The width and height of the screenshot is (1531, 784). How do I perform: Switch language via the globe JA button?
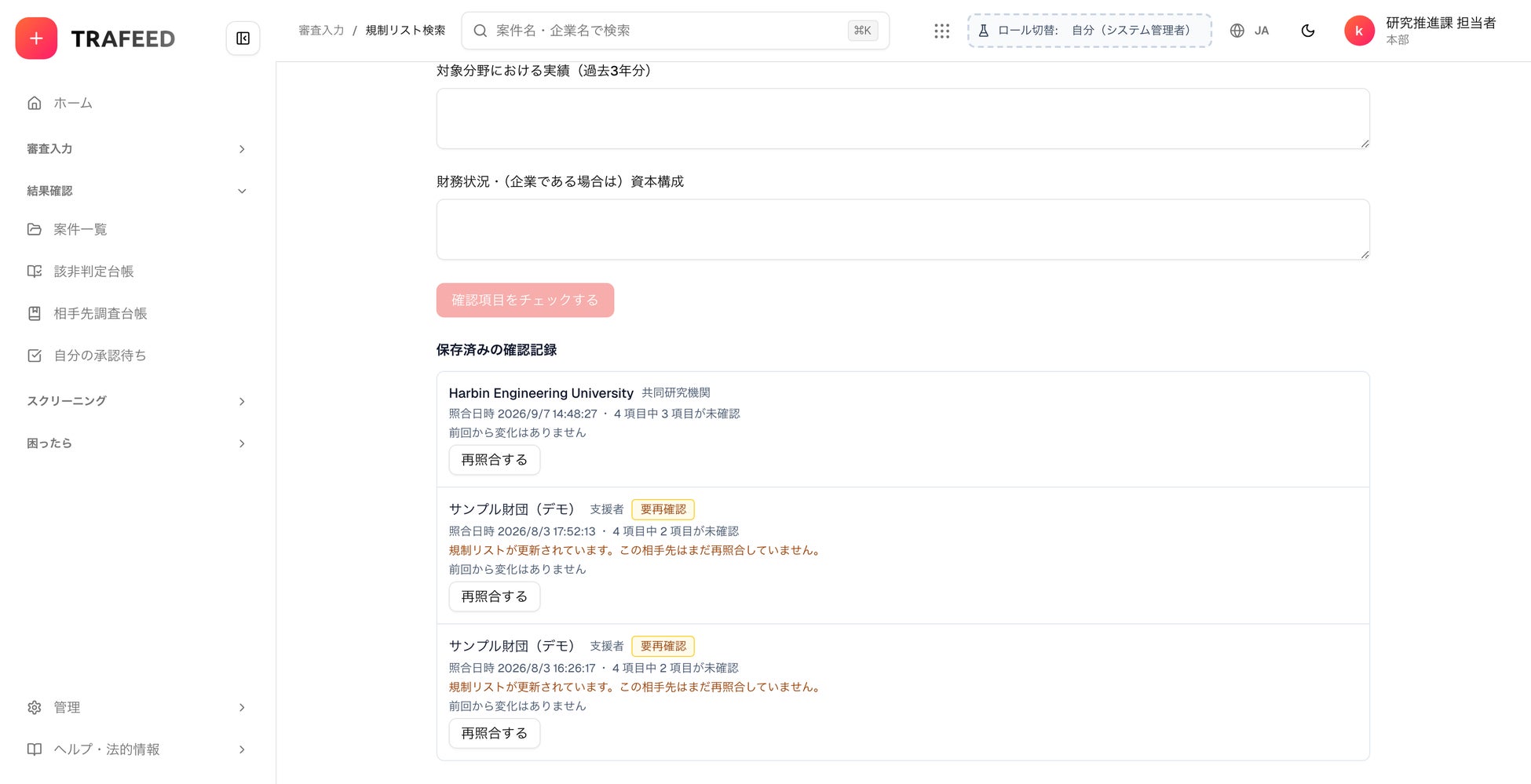coord(1250,31)
